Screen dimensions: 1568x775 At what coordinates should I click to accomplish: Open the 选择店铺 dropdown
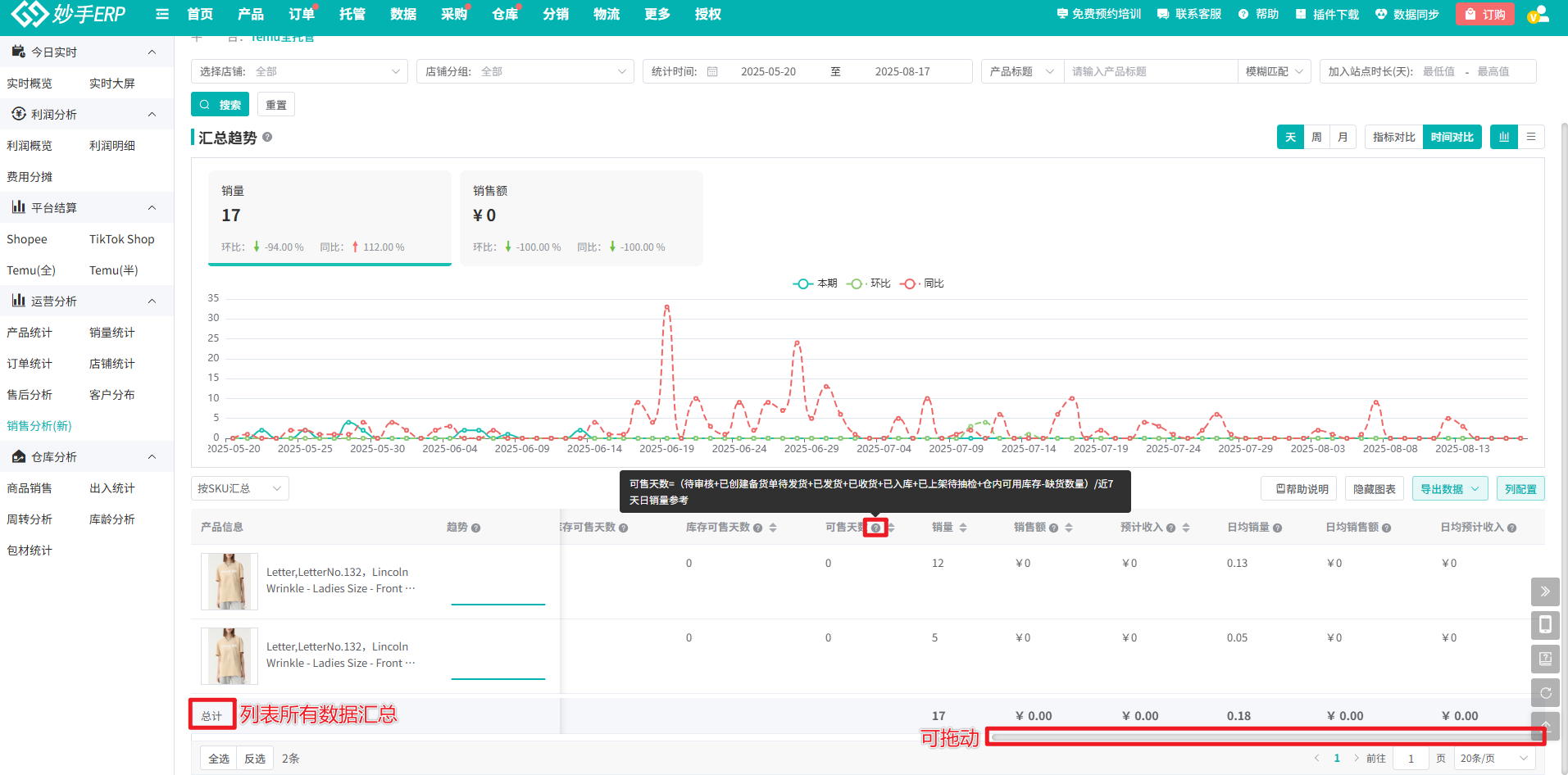(x=299, y=72)
